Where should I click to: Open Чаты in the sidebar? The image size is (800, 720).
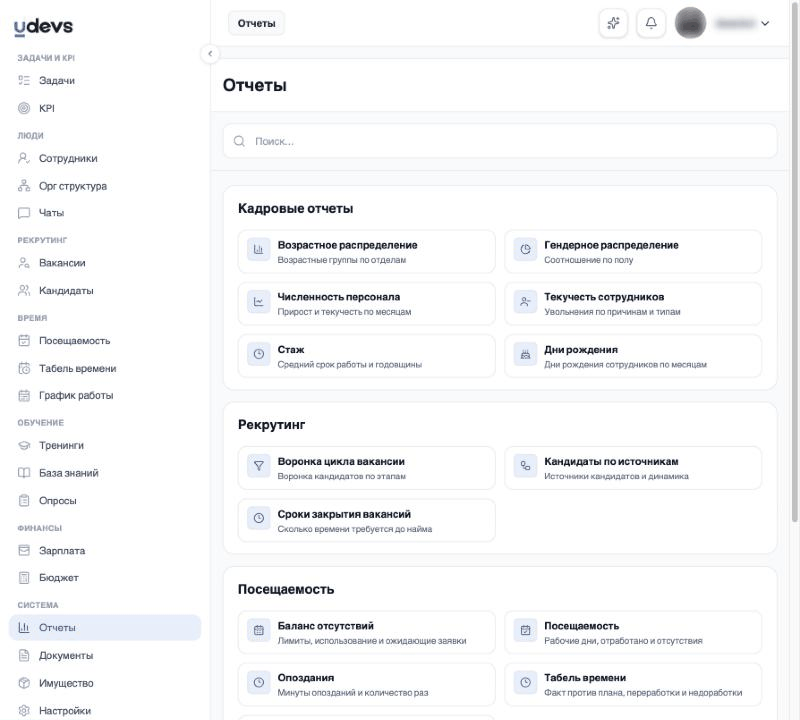(105, 213)
